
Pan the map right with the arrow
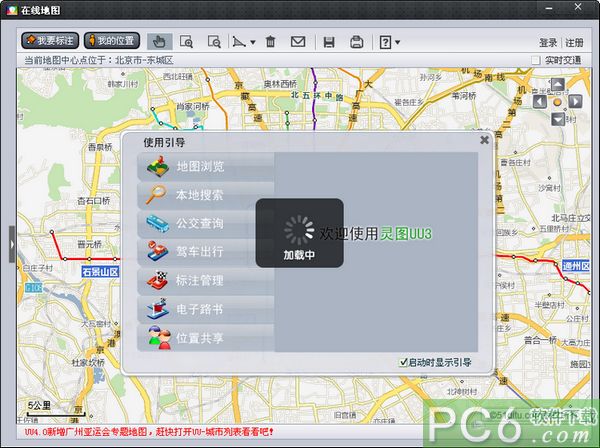576,101
